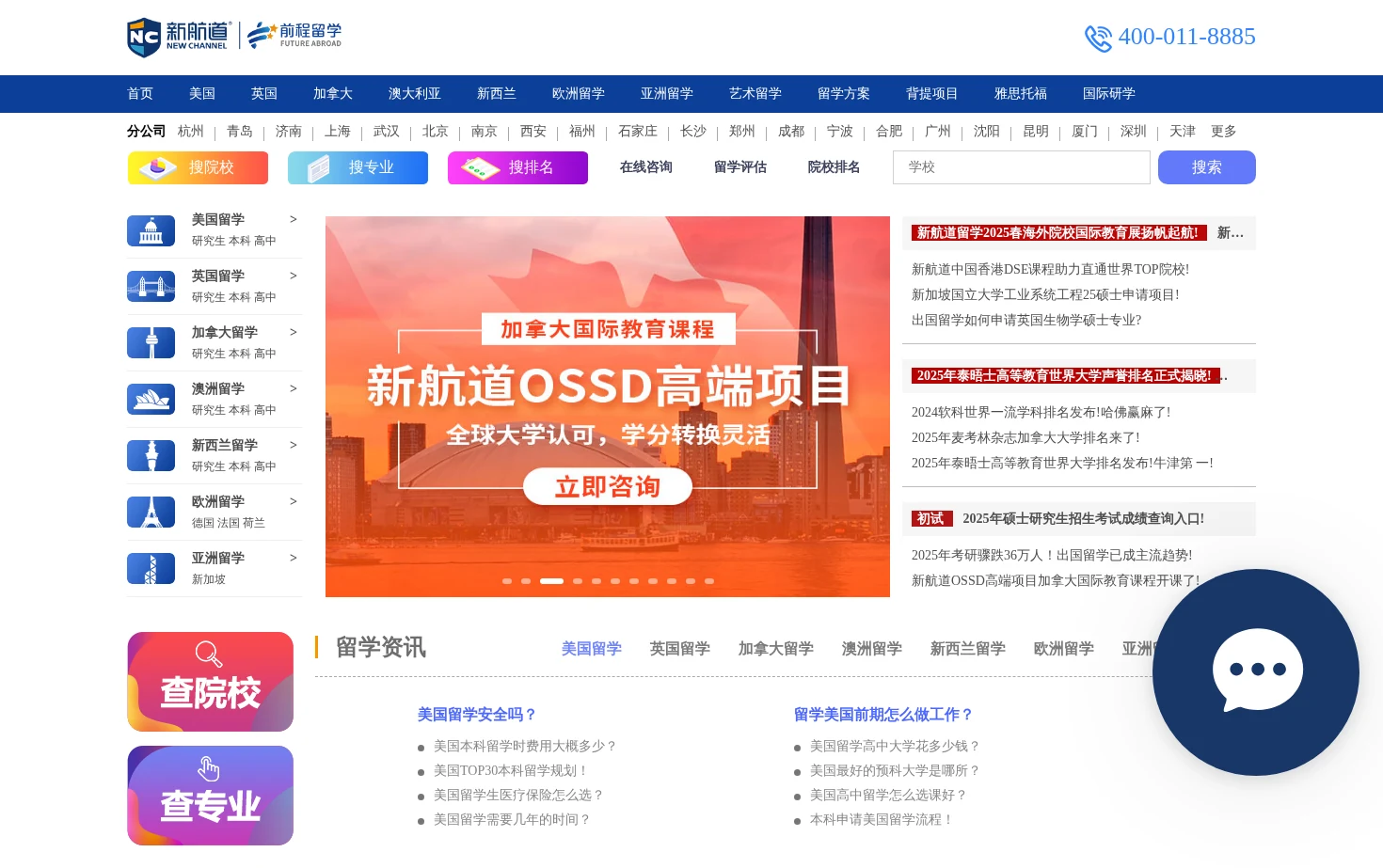Expand the 澳洲留学 sidebar arrow

click(294, 388)
